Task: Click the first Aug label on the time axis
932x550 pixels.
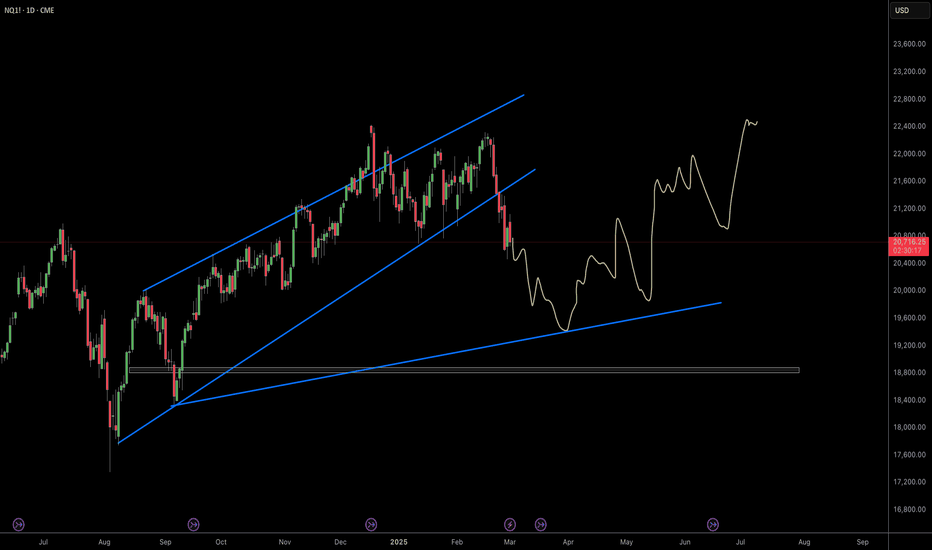Action: pyautogui.click(x=104, y=542)
